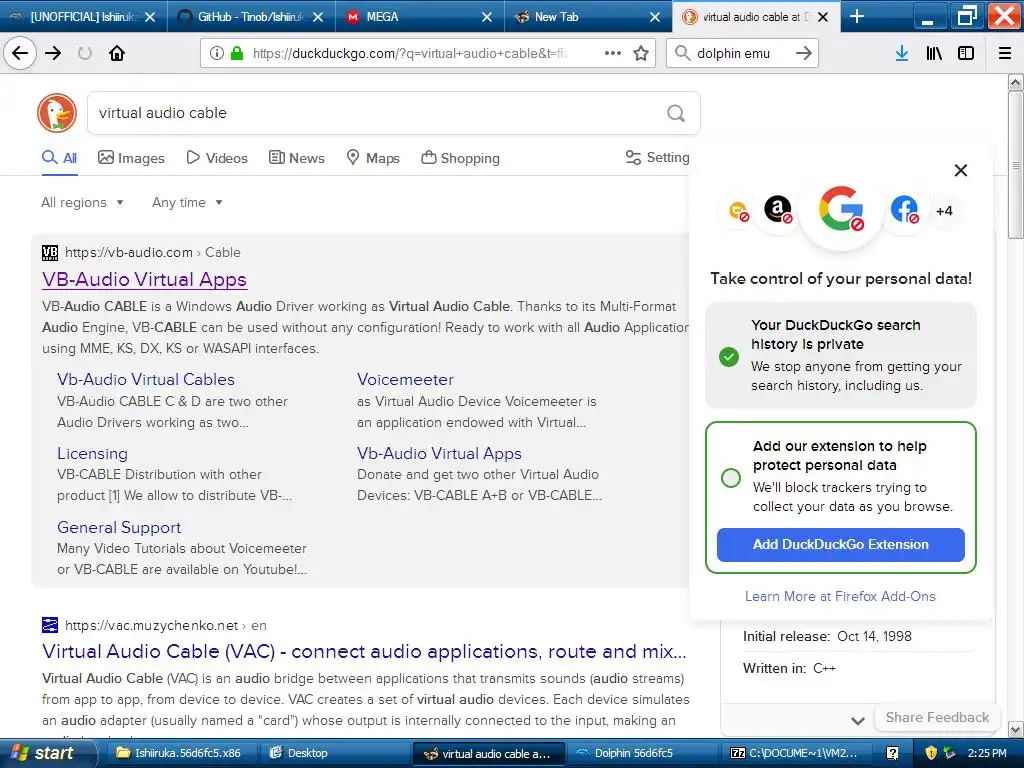Click the page vertical scrollbar up arrow
Screen dimensions: 1024x768
click(1015, 82)
